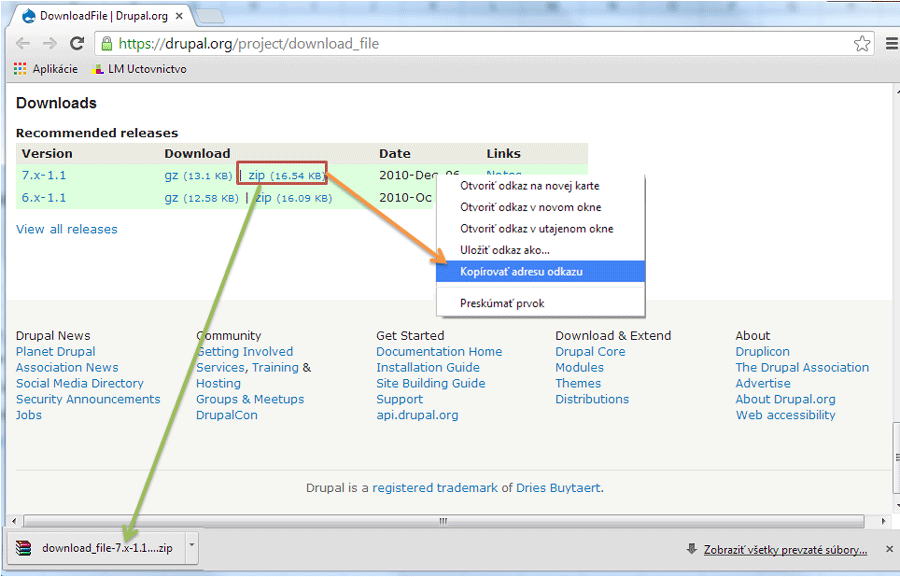Open the Themes footer link
The image size is (900, 577).
tap(578, 384)
